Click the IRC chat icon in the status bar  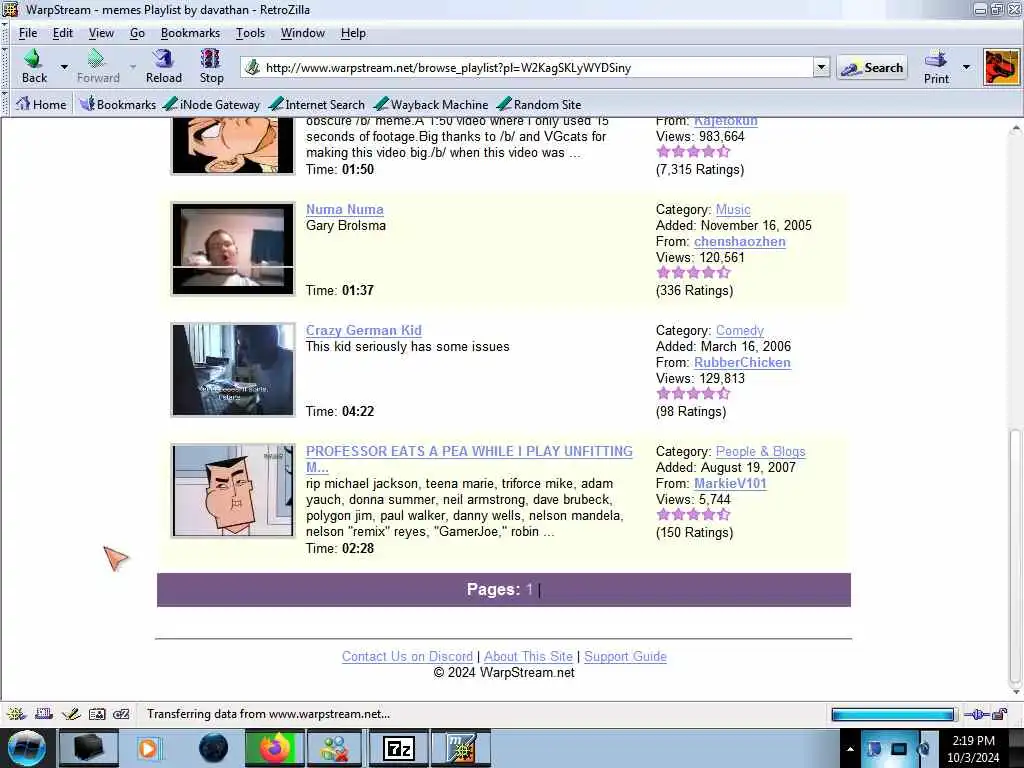click(121, 714)
